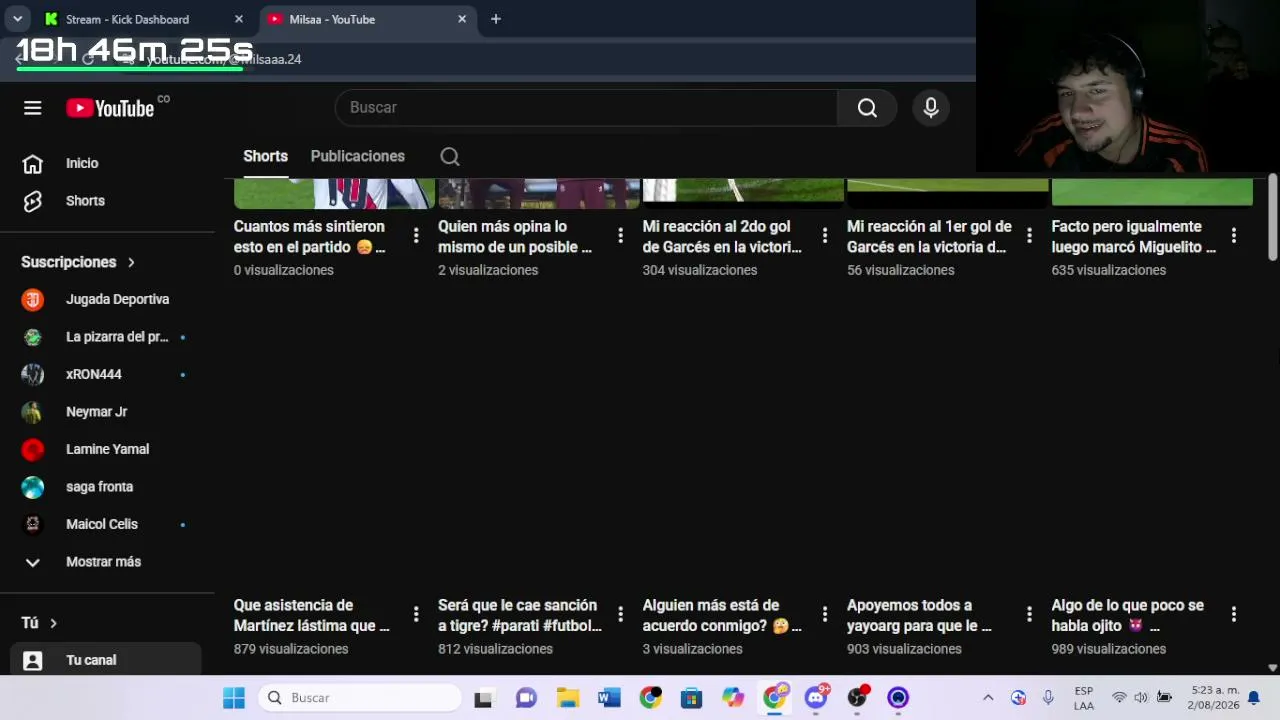Click the magnifier search button beside Buscar
This screenshot has height=720, width=1280.
(867, 108)
